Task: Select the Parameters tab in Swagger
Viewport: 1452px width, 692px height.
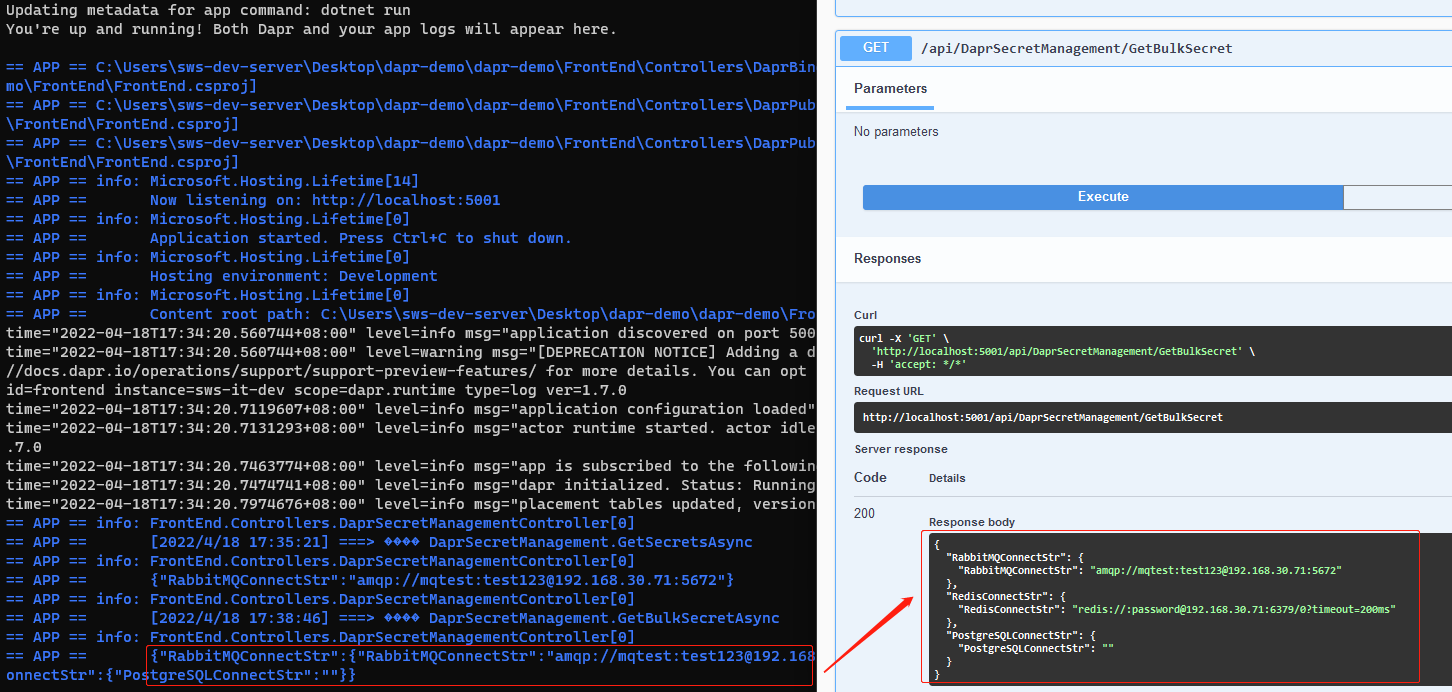Action: point(890,89)
